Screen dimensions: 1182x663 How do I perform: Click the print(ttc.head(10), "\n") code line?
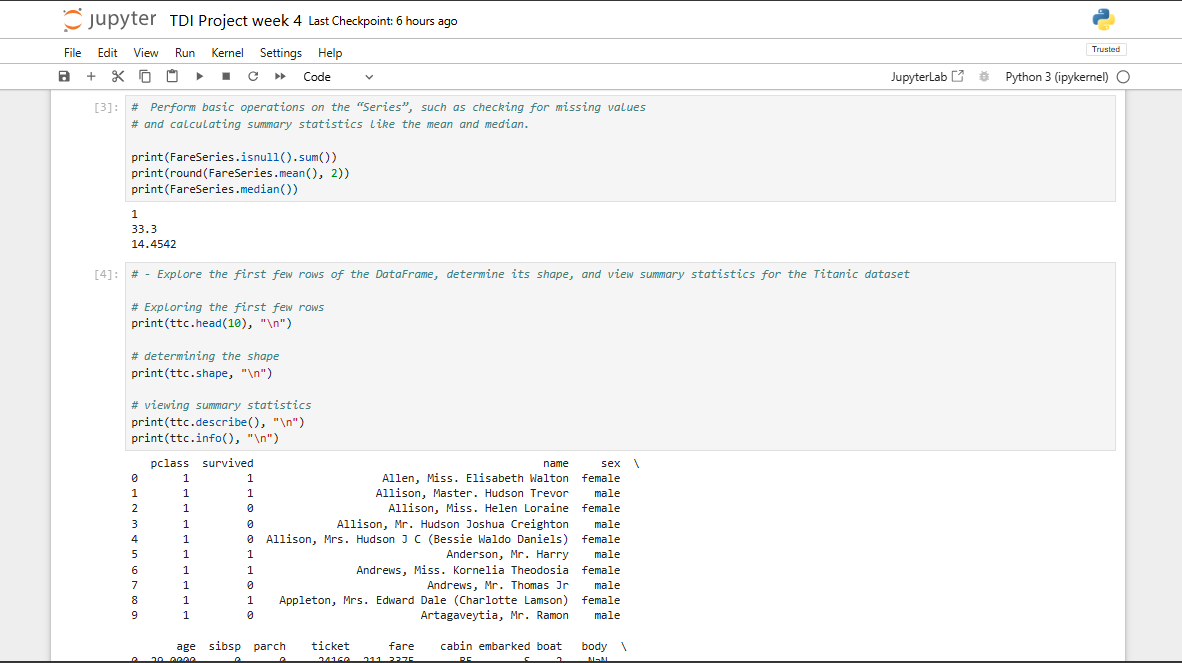tap(211, 323)
